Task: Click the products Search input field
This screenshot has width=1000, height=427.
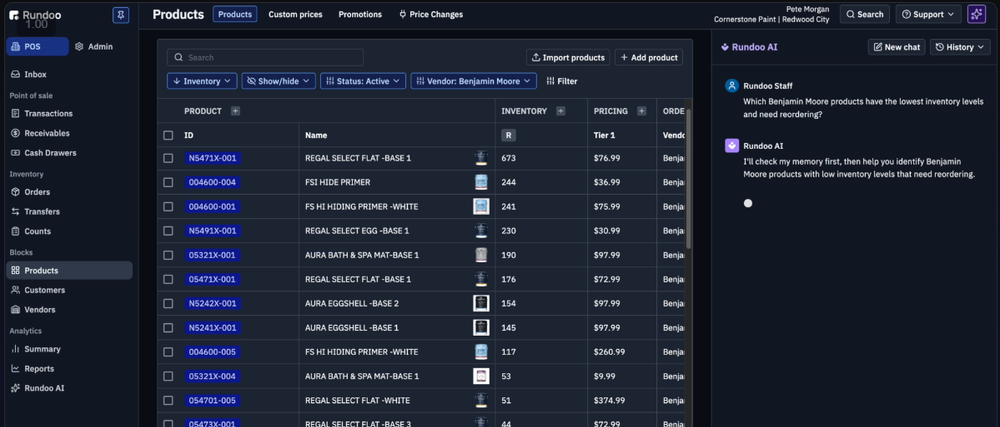Action: [265, 57]
